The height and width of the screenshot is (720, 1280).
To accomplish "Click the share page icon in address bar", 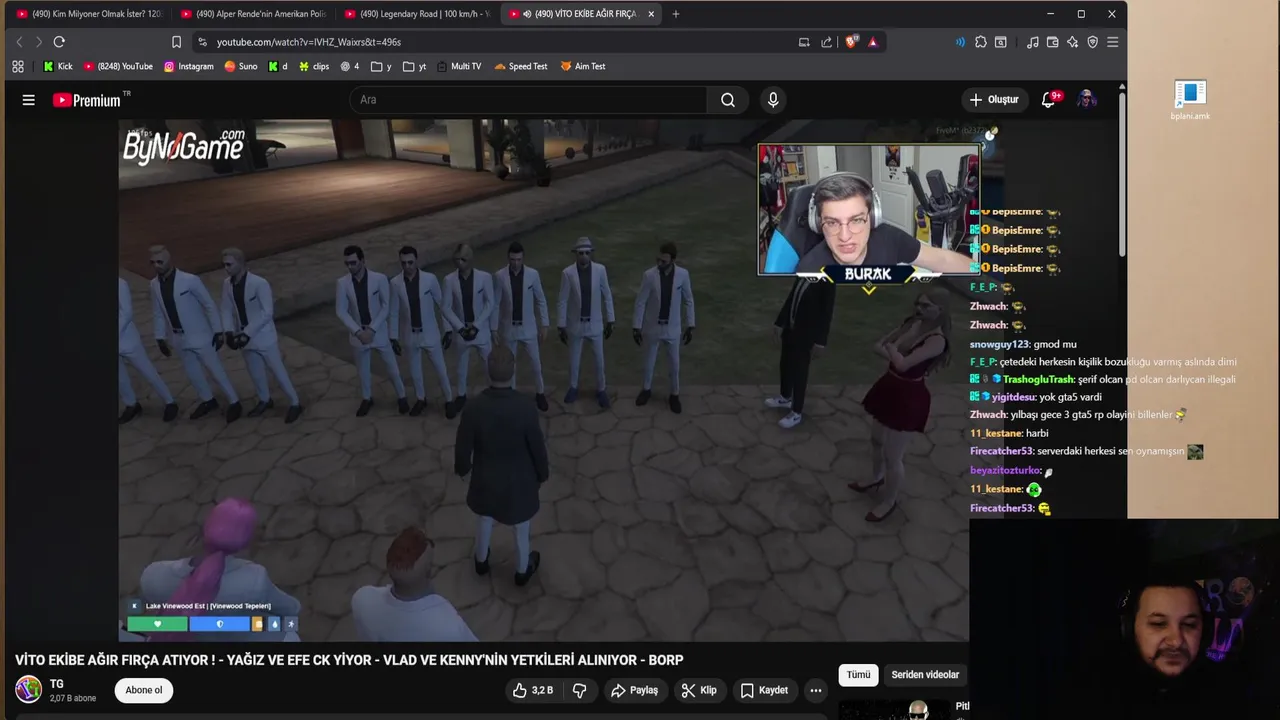I will (827, 42).
